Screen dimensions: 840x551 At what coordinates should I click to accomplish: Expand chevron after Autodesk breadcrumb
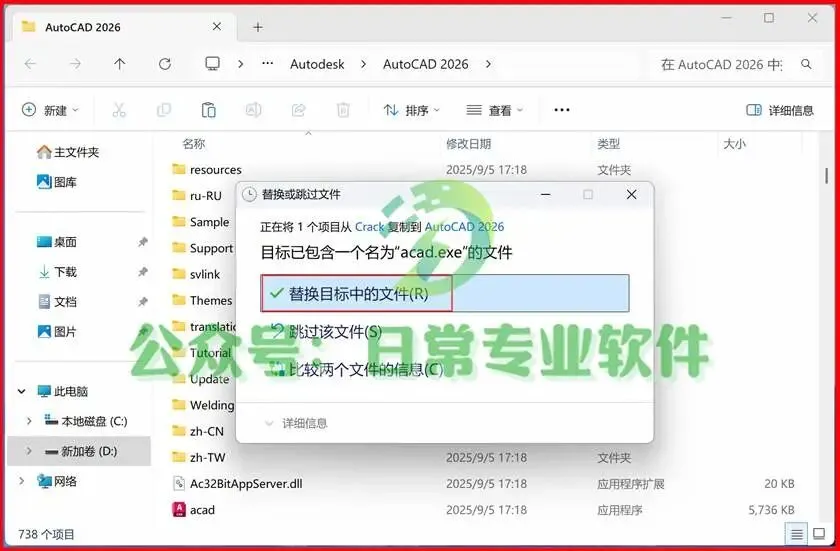coord(363,64)
